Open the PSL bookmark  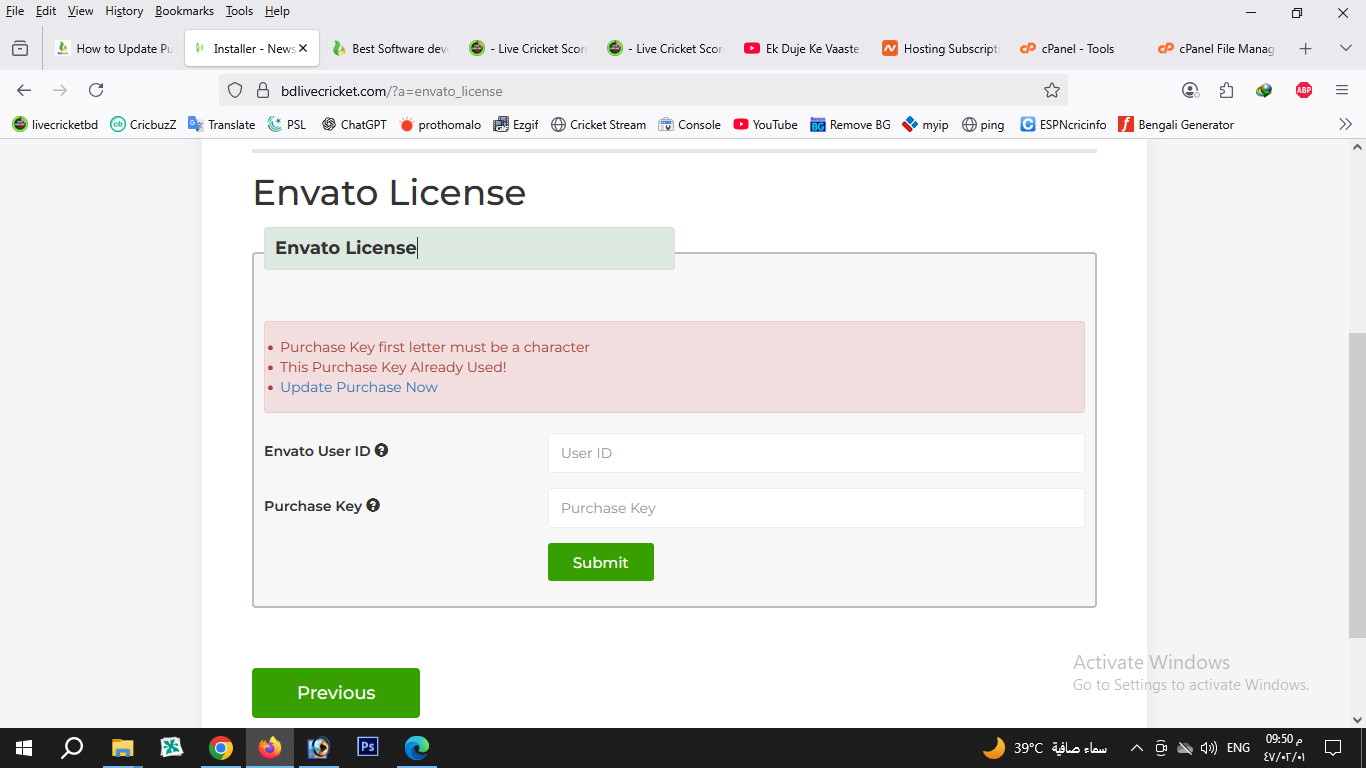287,124
